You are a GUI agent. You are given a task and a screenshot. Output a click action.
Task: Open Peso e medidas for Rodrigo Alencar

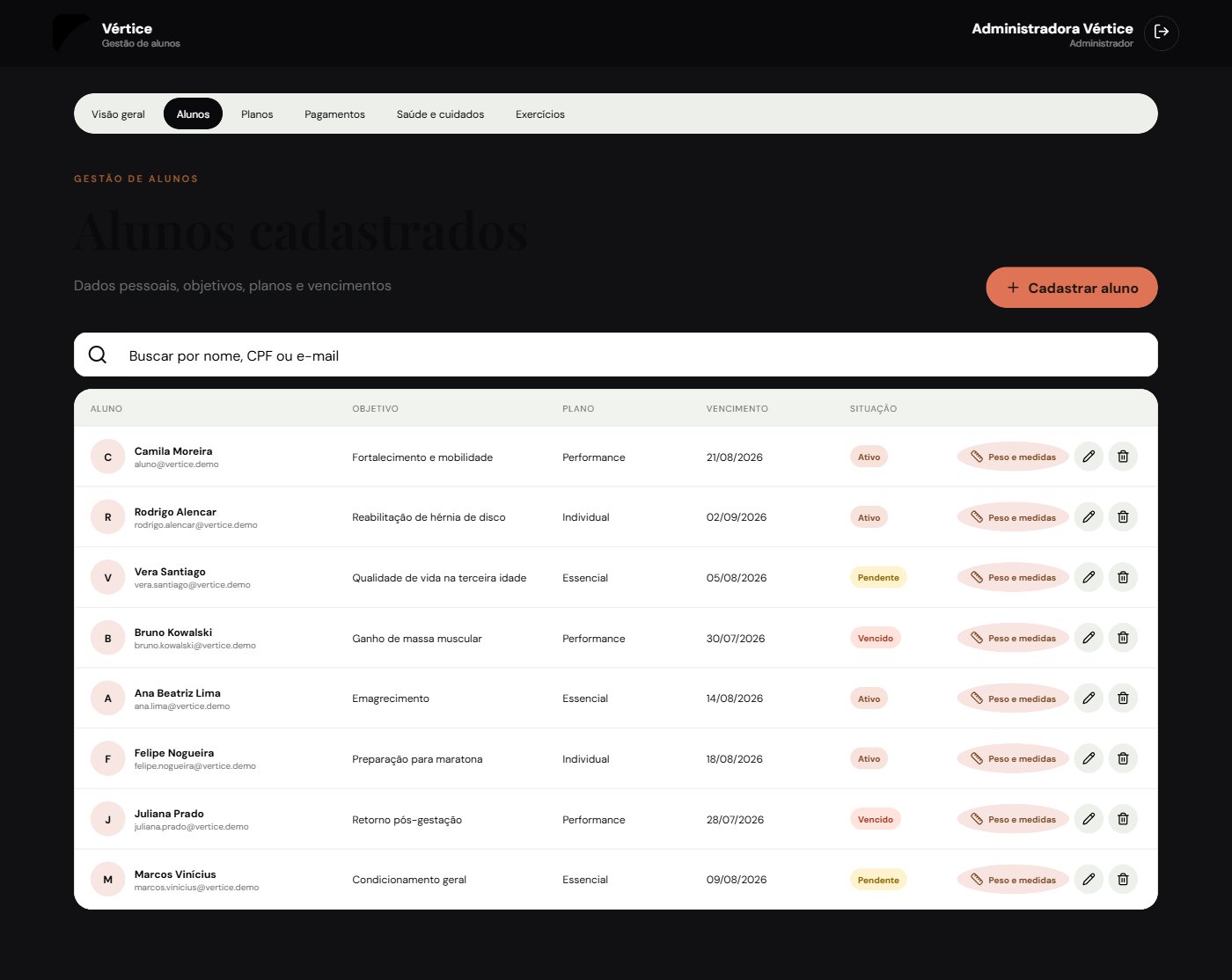coord(1013,517)
